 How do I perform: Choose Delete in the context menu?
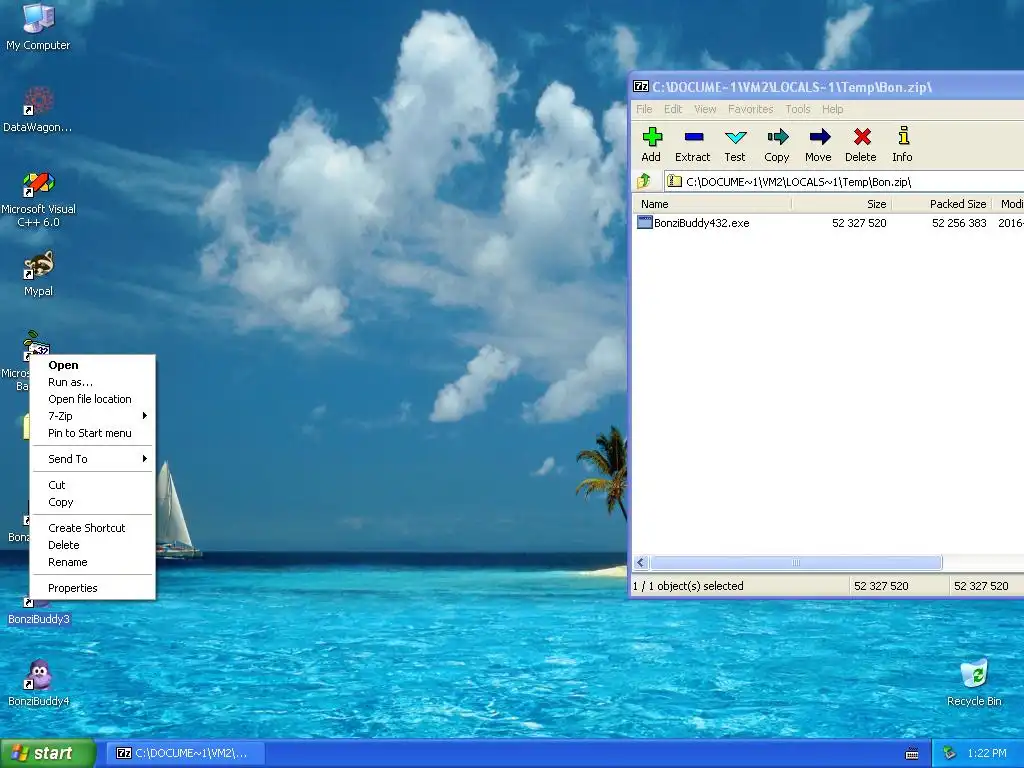coord(93,545)
